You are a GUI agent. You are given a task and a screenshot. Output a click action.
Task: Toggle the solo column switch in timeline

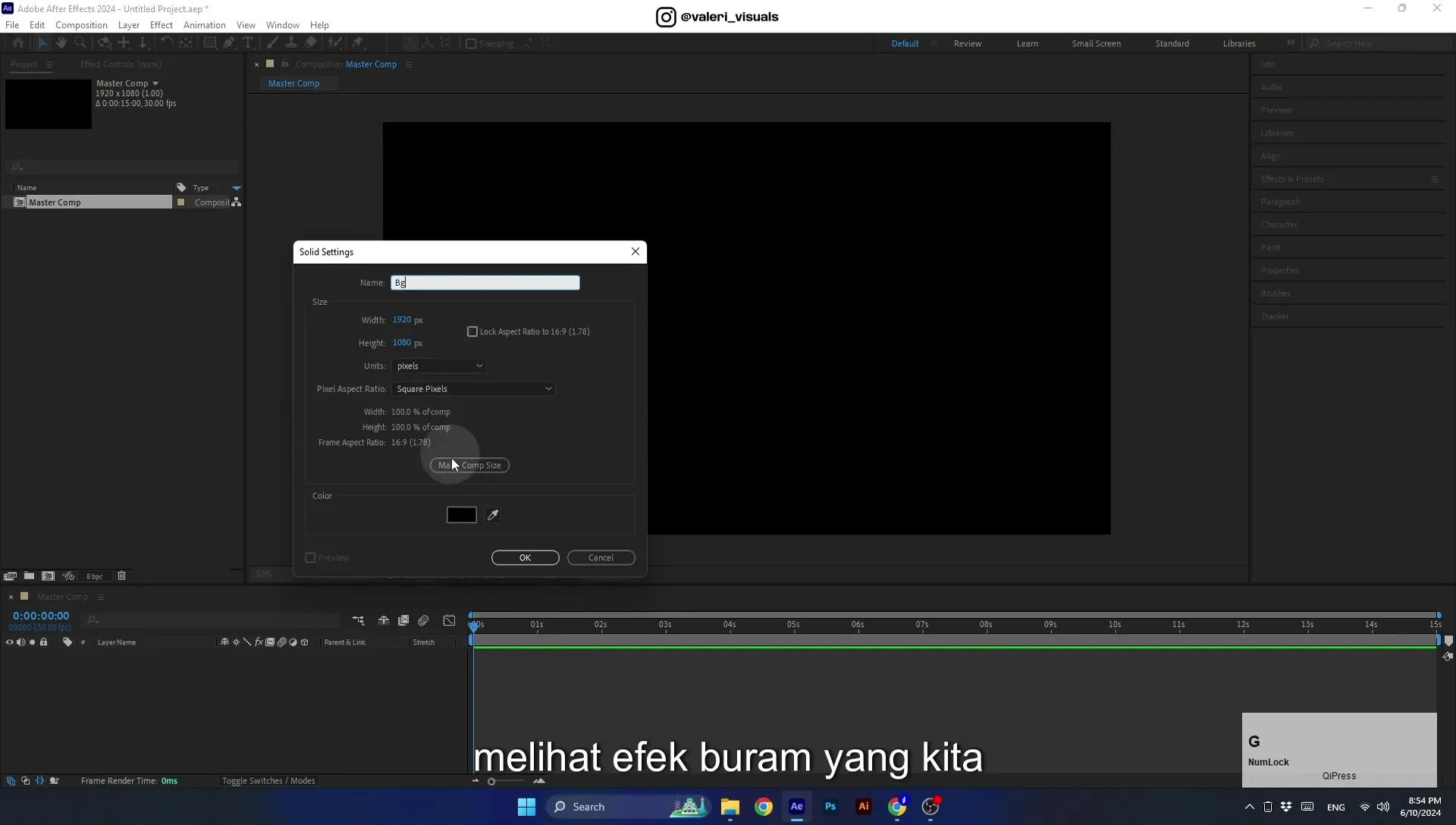tap(32, 642)
